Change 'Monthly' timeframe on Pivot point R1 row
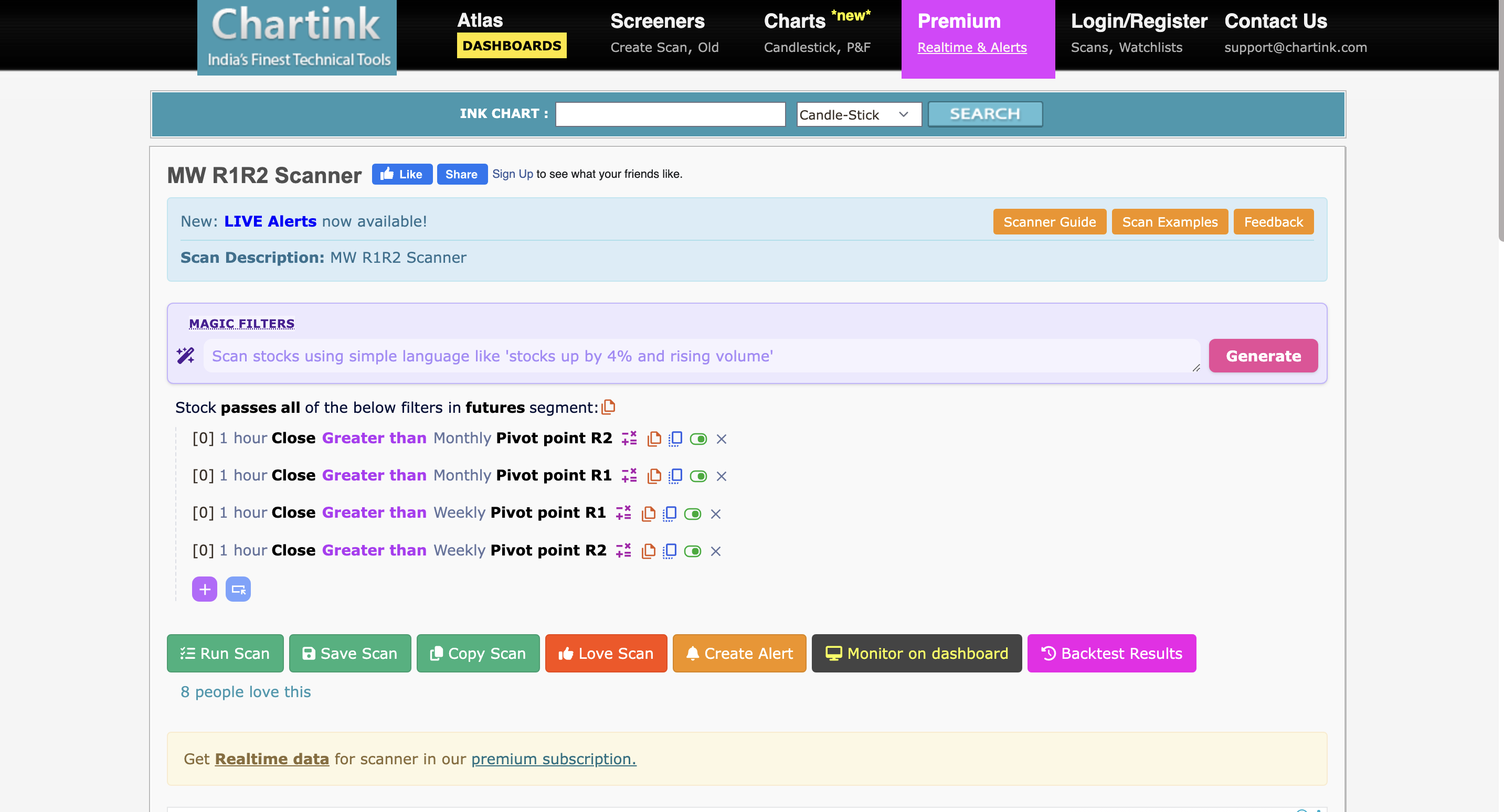Viewport: 1504px width, 812px height. point(462,475)
